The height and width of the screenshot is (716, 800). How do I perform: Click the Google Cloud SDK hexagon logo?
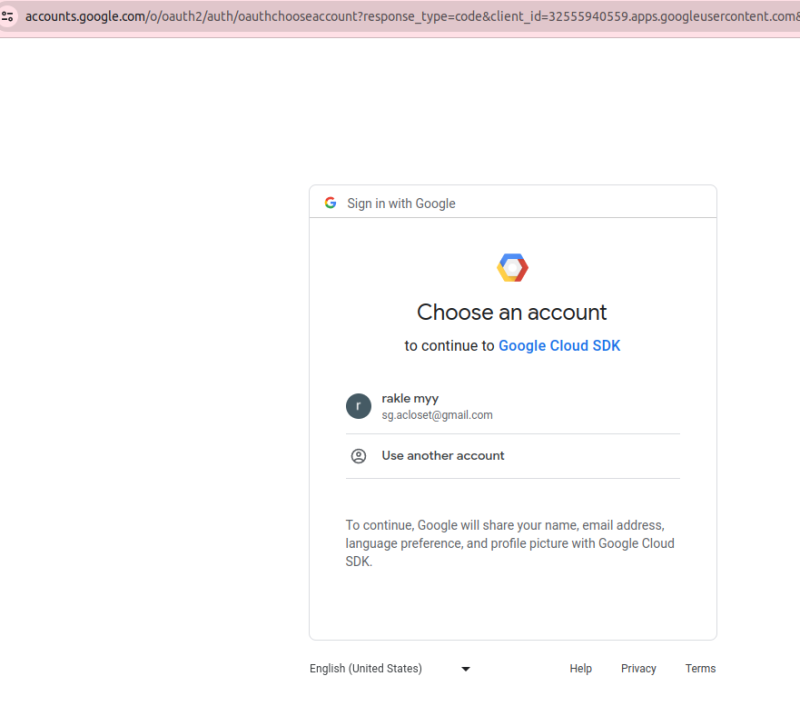512,268
